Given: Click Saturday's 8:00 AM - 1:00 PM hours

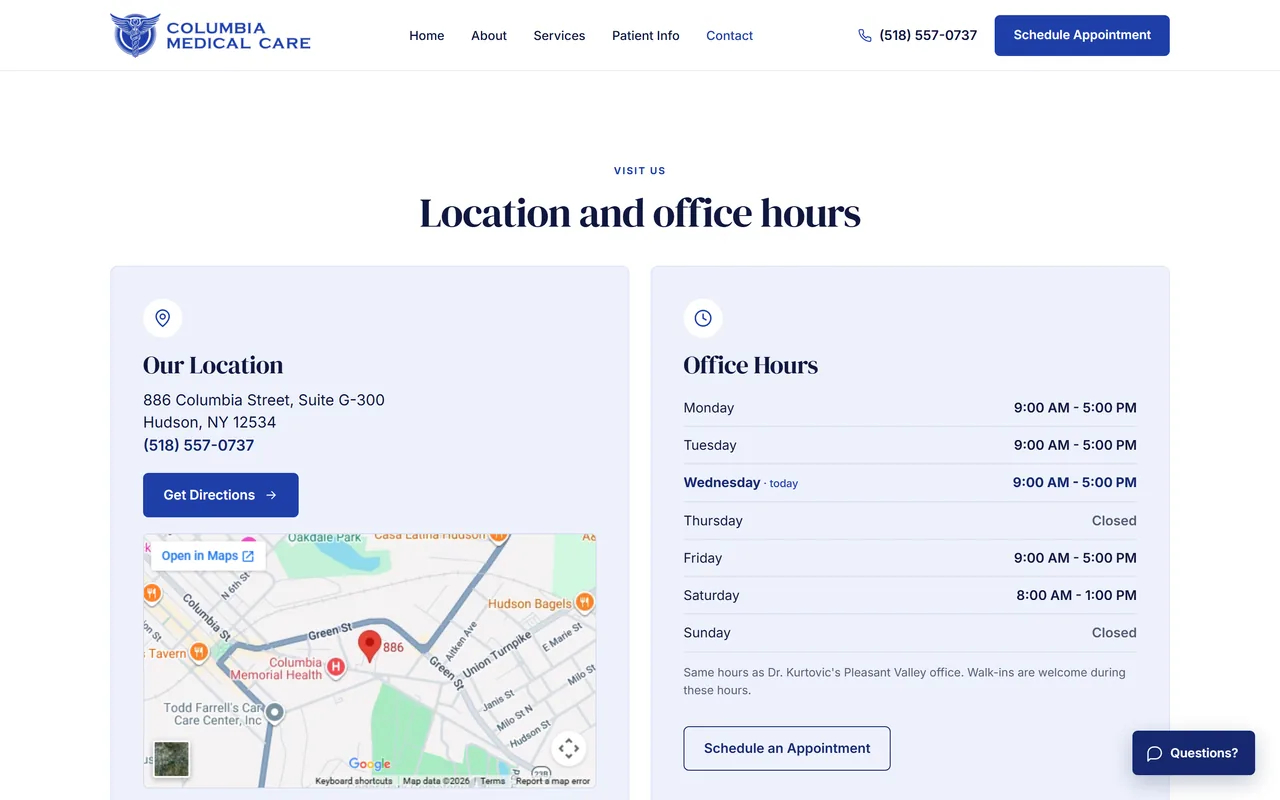Looking at the screenshot, I should pos(1077,595).
